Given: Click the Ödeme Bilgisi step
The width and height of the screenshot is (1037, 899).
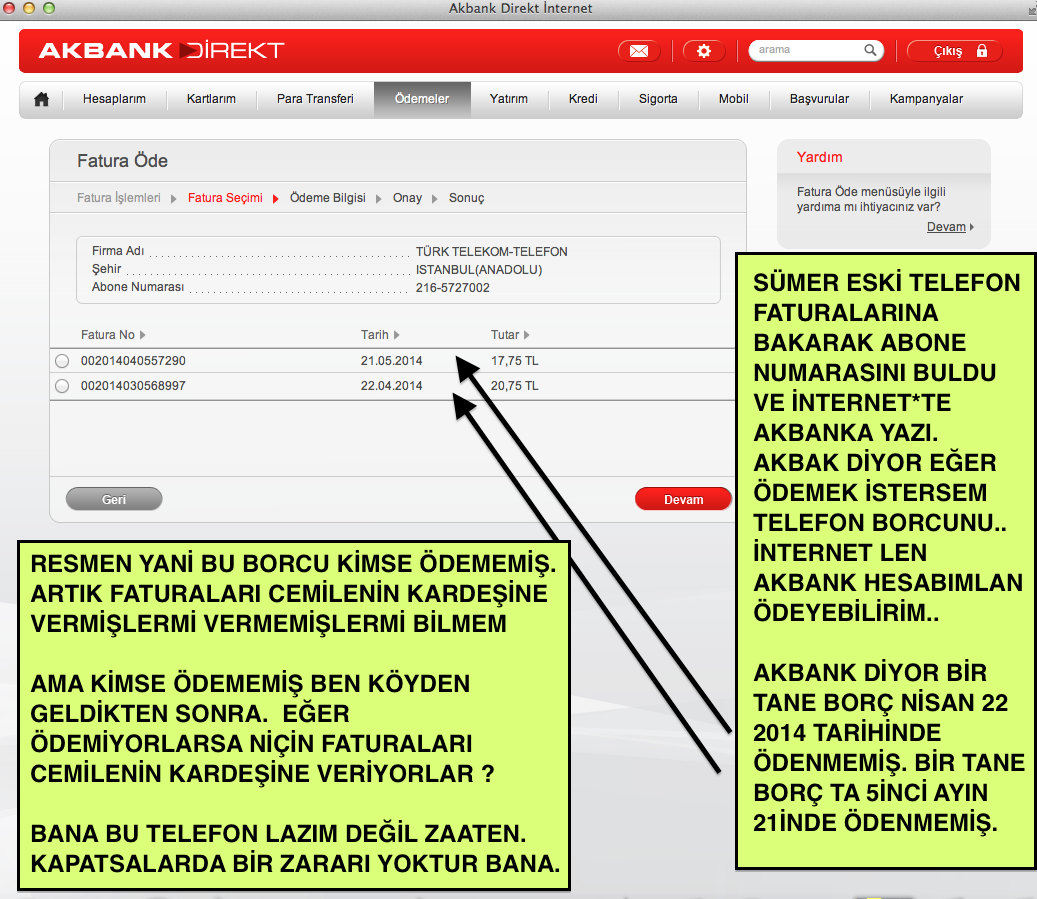Looking at the screenshot, I should [x=327, y=198].
